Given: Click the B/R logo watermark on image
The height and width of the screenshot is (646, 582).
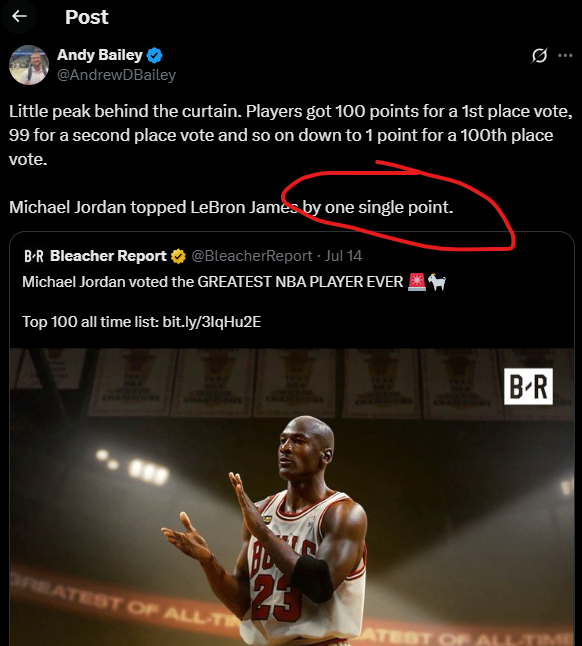Looking at the screenshot, I should click(528, 386).
